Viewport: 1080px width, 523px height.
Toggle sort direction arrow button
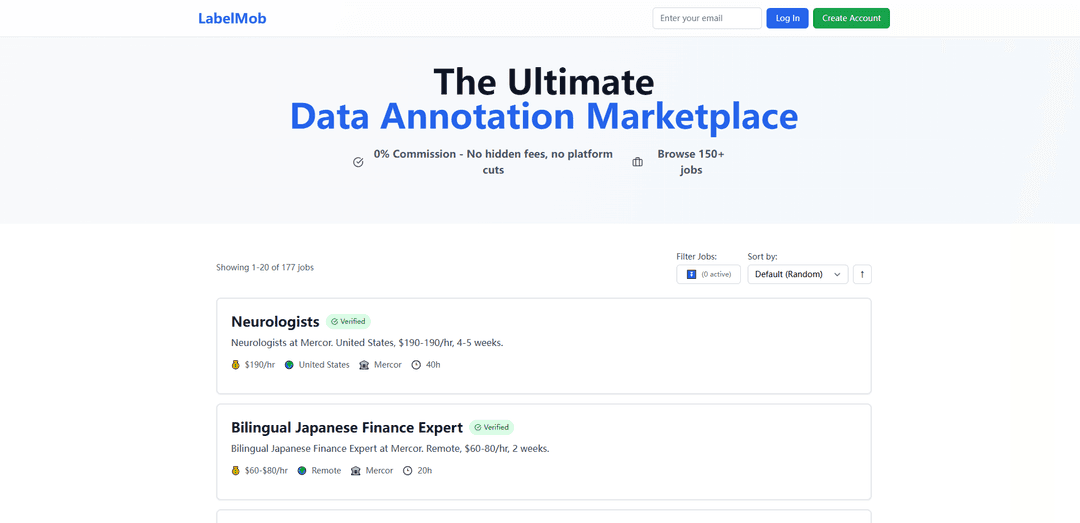(862, 274)
